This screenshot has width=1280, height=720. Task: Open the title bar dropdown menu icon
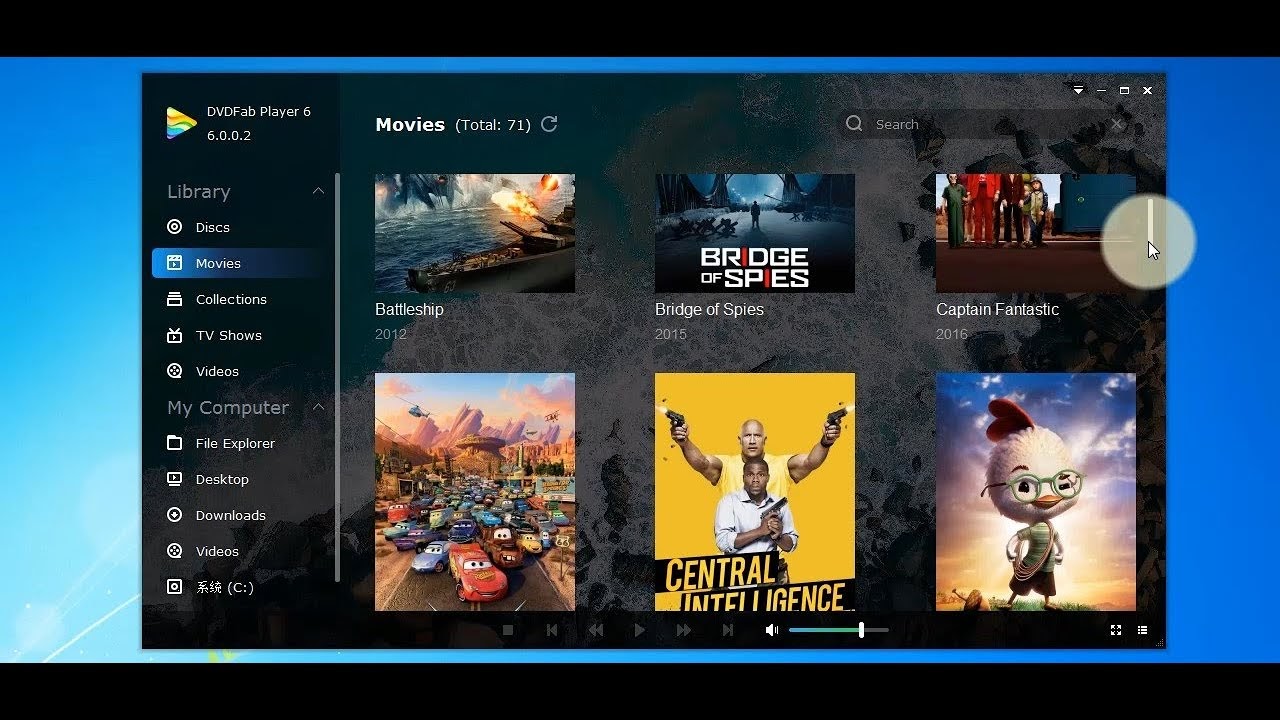coord(1078,90)
